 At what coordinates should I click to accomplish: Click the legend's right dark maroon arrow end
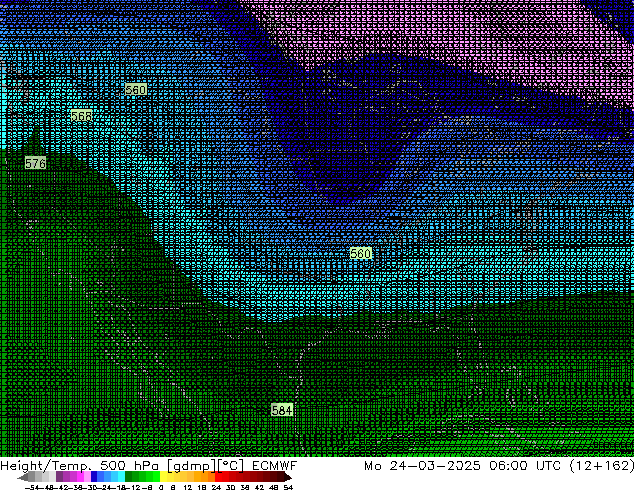pyautogui.click(x=288, y=477)
